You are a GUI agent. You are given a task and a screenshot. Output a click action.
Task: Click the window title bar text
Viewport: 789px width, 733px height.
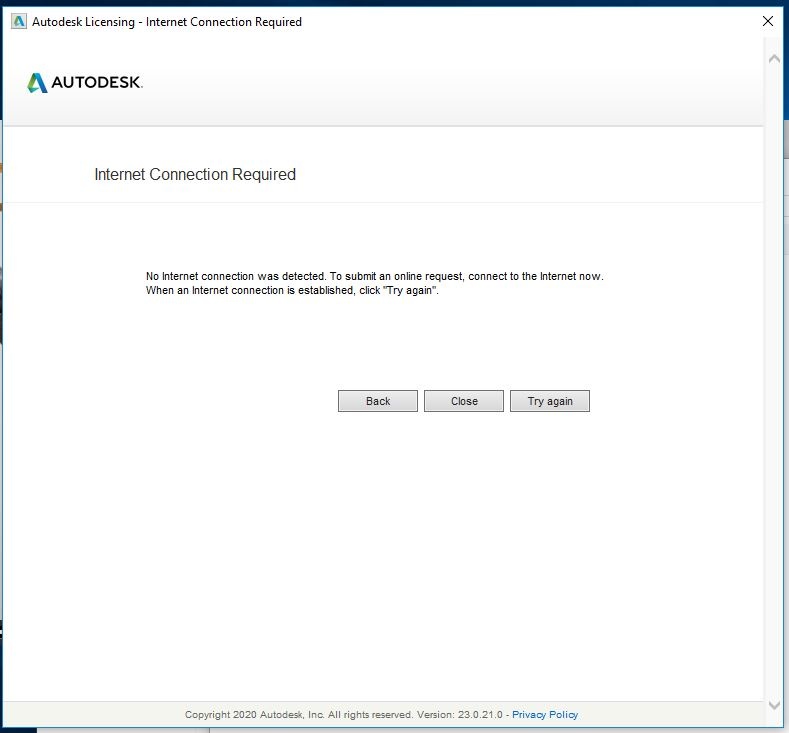[x=167, y=22]
